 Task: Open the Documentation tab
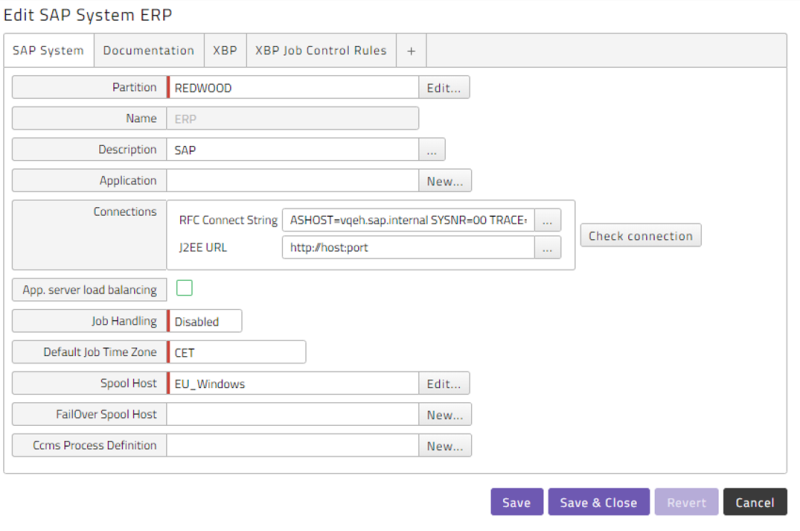click(x=149, y=50)
